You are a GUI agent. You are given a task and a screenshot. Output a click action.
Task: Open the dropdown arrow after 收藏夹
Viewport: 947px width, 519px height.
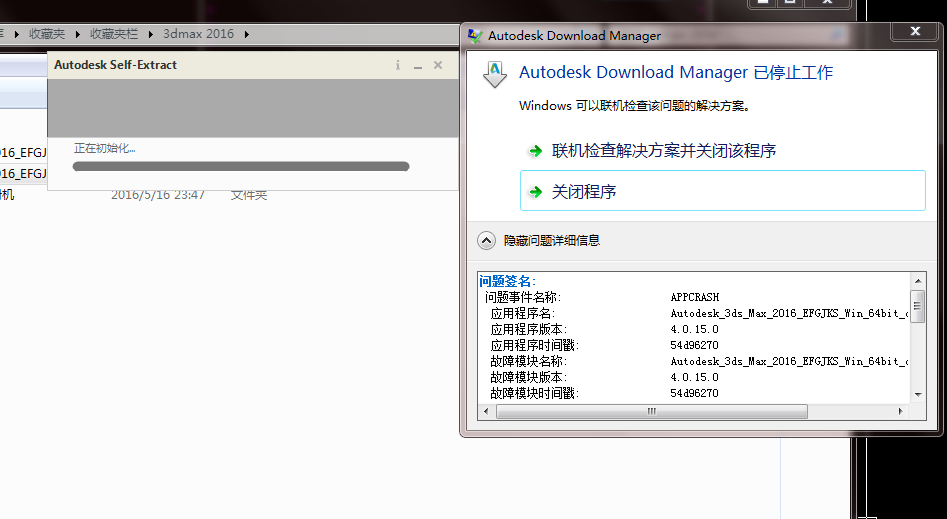(77, 34)
